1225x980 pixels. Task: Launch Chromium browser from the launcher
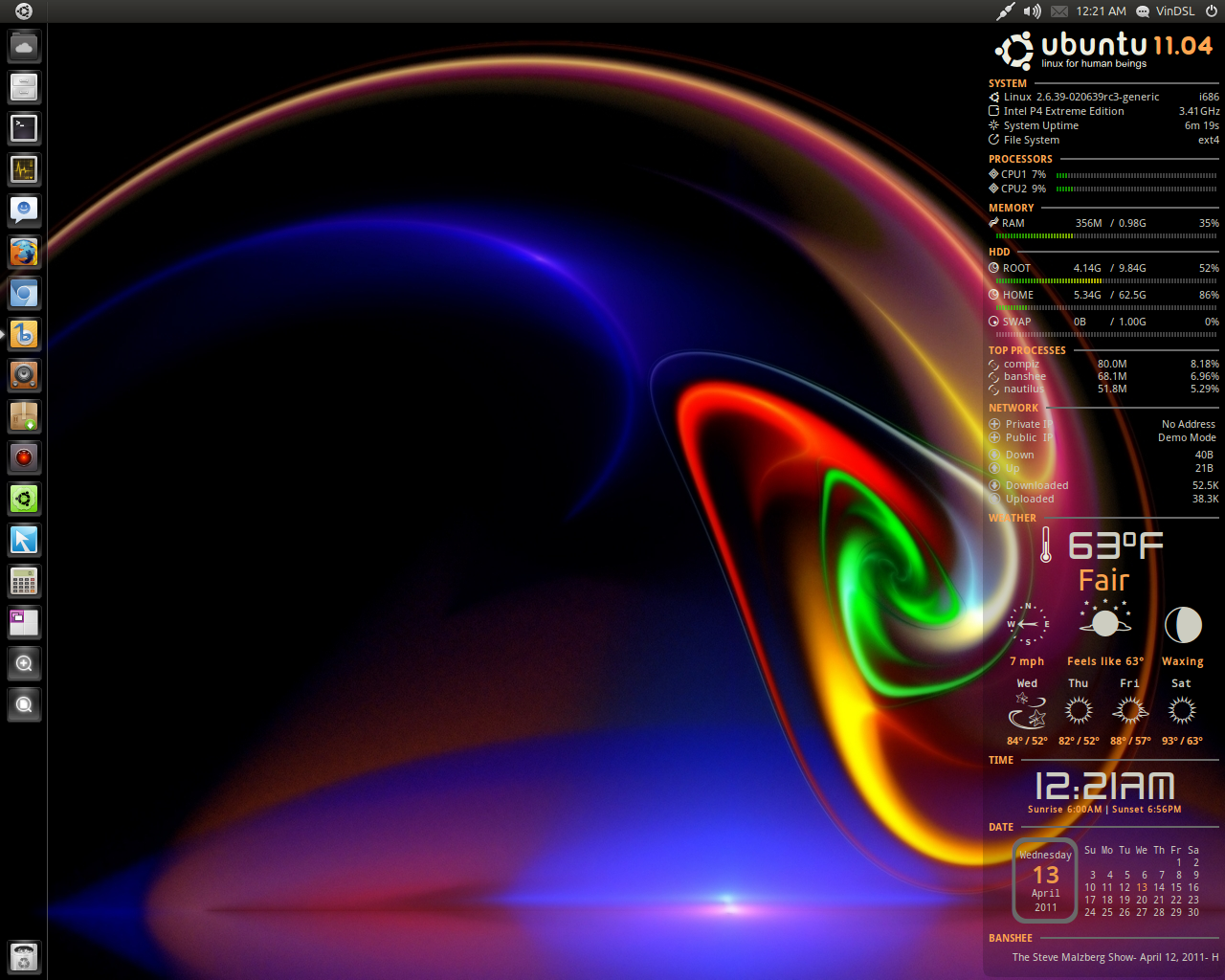24,293
